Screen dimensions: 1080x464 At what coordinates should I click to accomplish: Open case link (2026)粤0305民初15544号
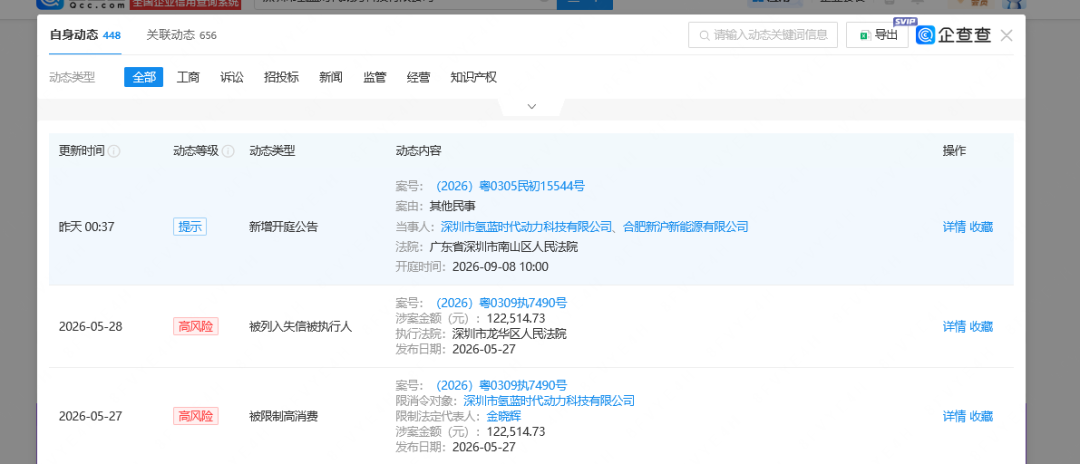[x=510, y=186]
